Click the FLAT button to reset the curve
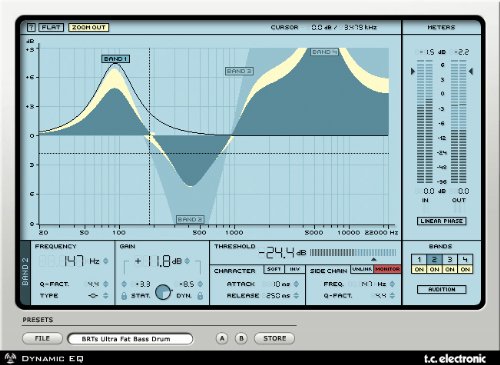The height and width of the screenshot is (365, 500). [51, 27]
